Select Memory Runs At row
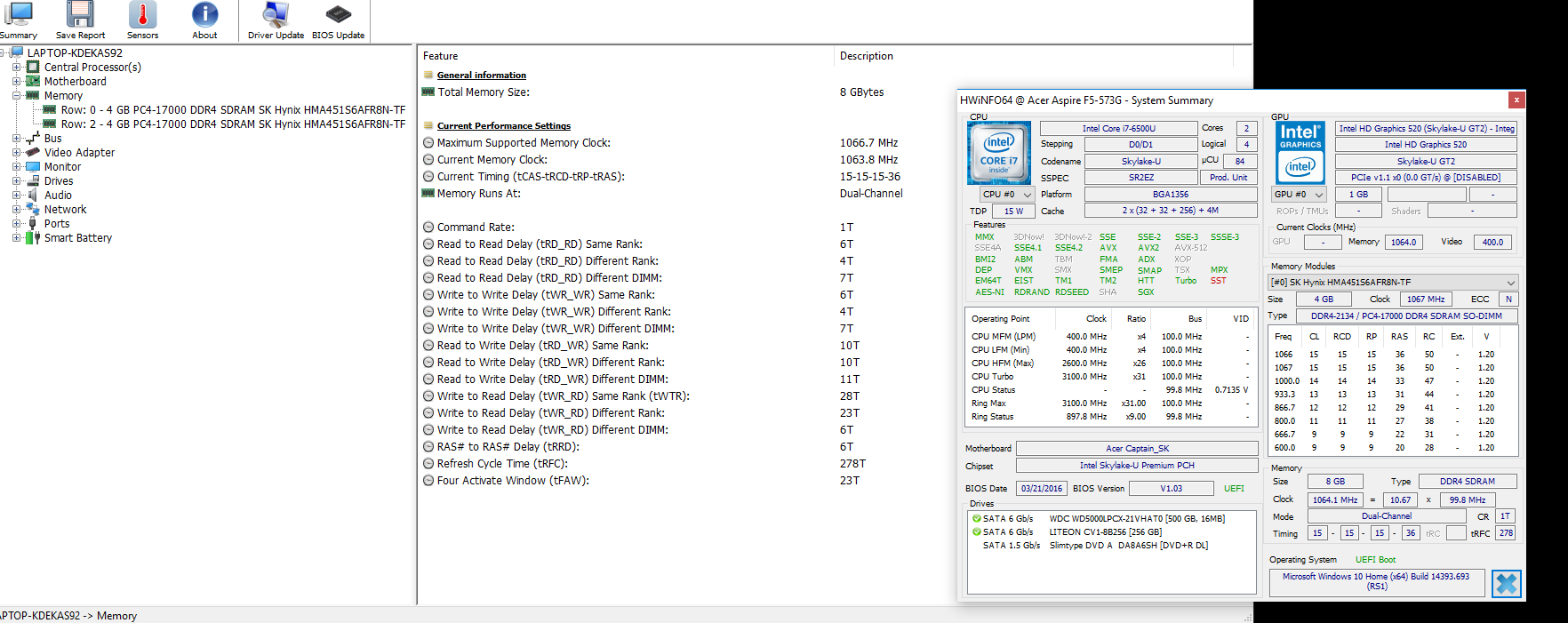 (x=478, y=194)
